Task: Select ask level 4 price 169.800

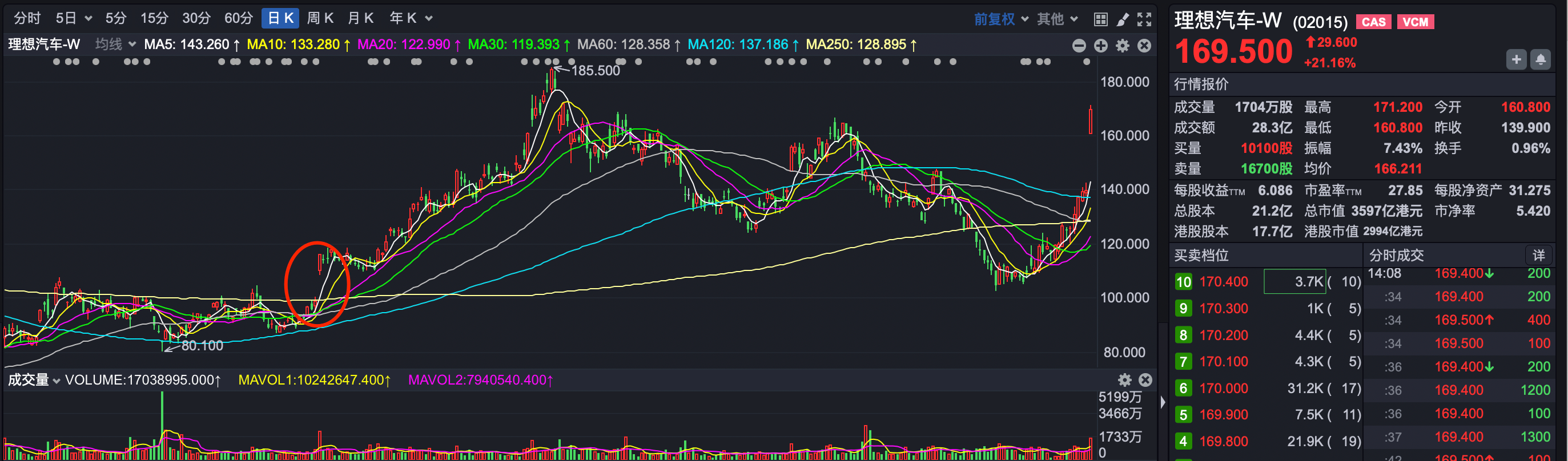Action: click(1224, 442)
